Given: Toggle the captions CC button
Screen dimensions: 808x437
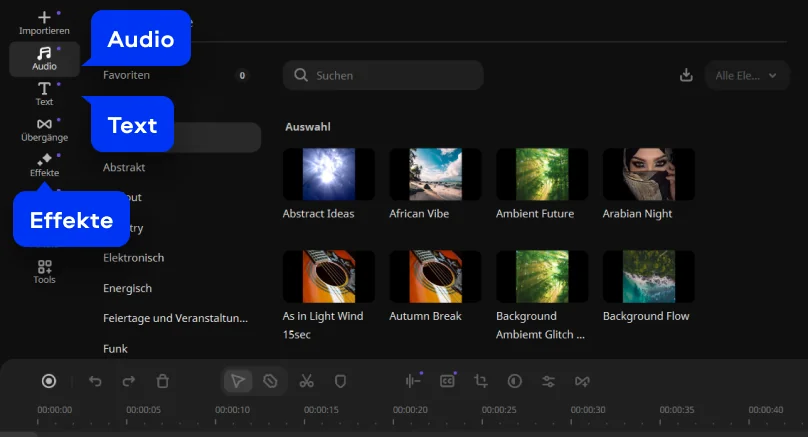Looking at the screenshot, I should pos(447,381).
